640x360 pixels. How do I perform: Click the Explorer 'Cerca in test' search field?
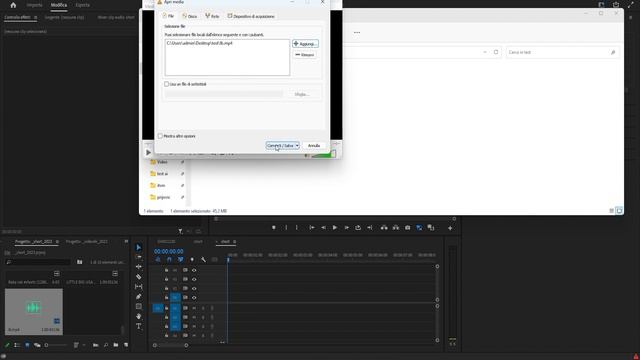[562, 52]
